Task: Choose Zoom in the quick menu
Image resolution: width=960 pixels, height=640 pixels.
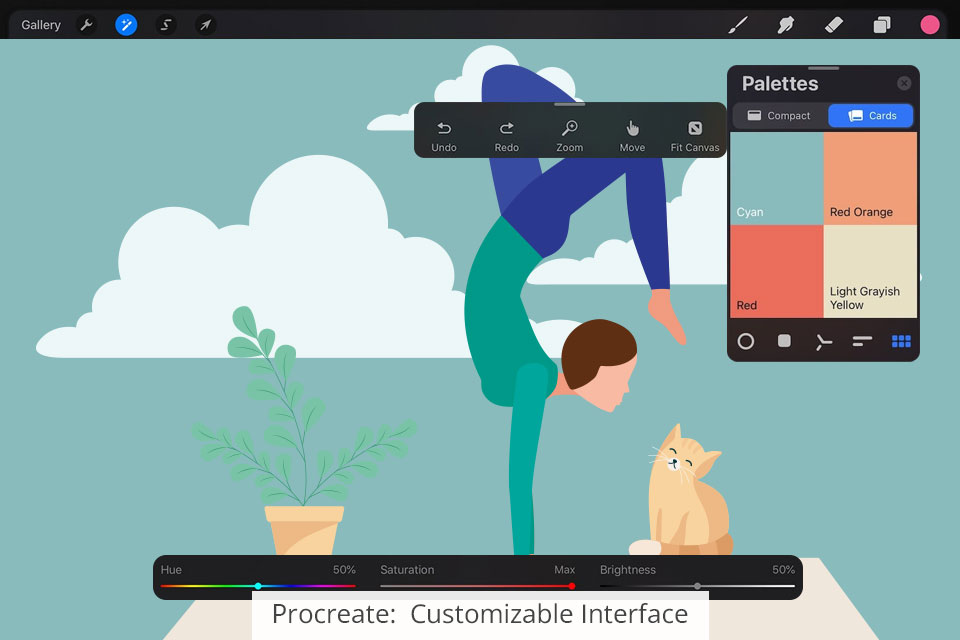Action: click(569, 137)
